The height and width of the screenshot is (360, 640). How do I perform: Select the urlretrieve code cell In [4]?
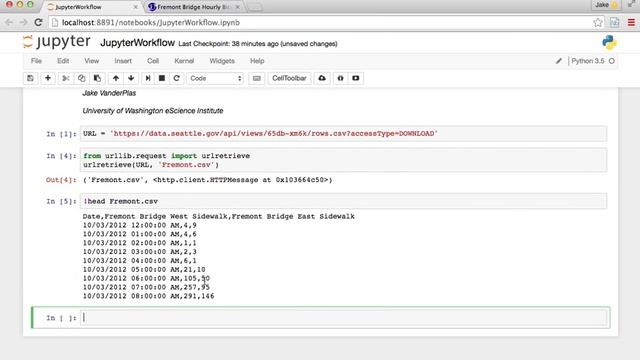343,160
